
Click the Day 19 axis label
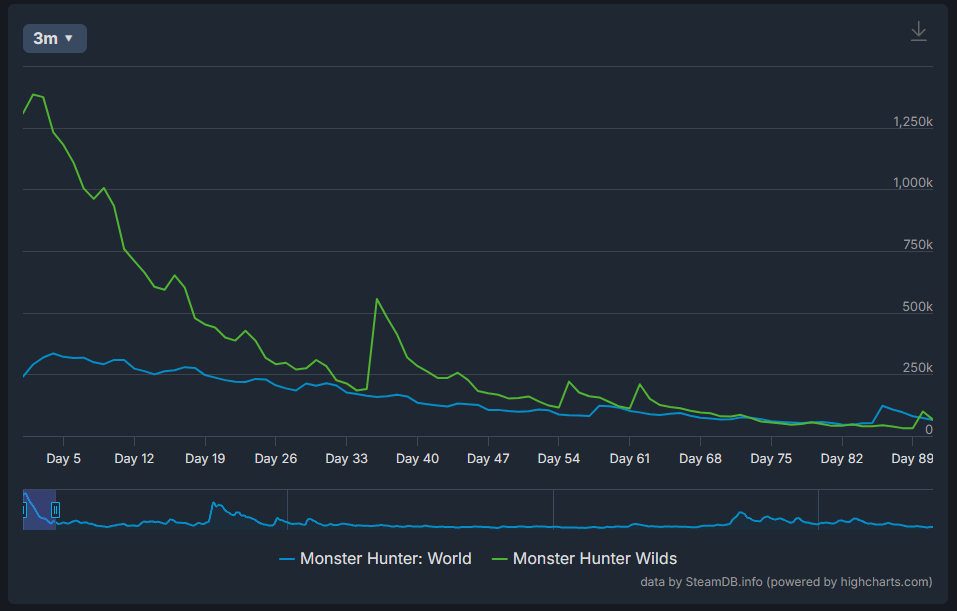pos(205,458)
